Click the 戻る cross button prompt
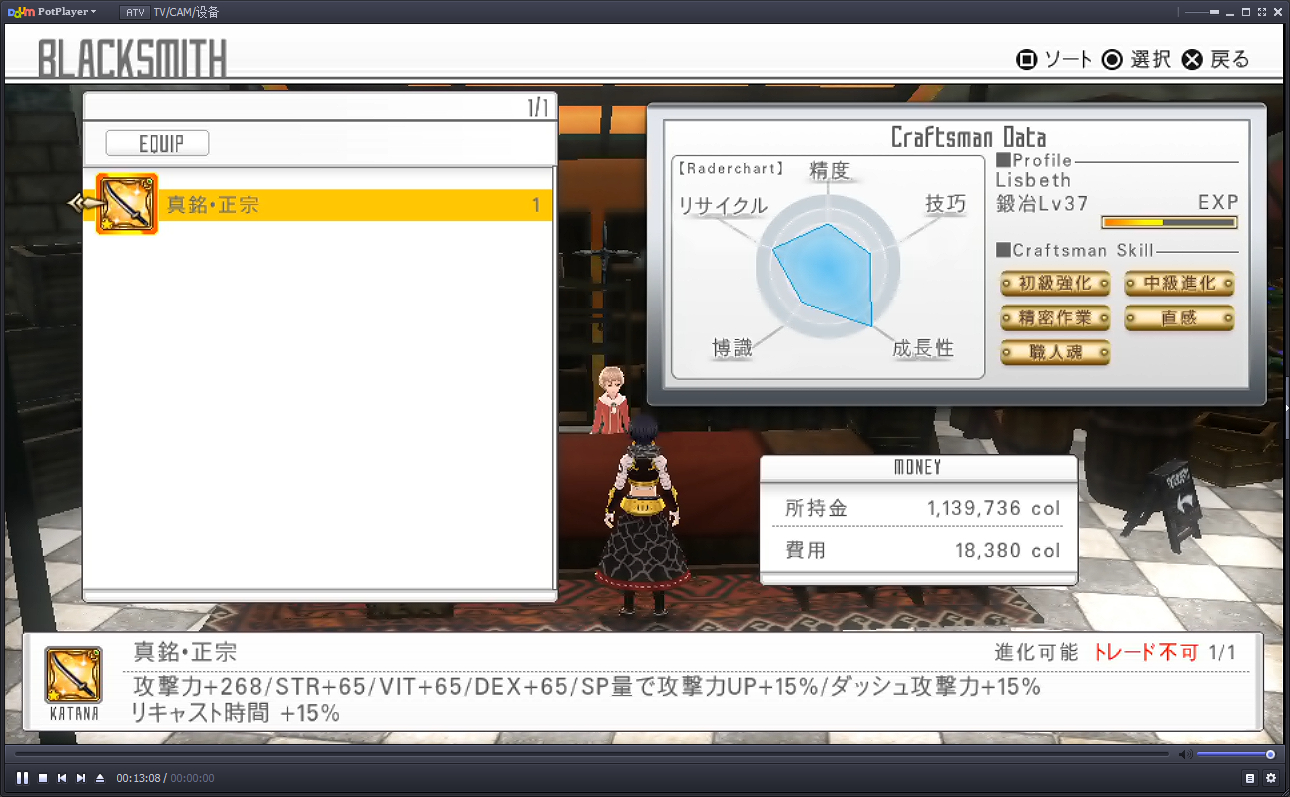 1215,59
